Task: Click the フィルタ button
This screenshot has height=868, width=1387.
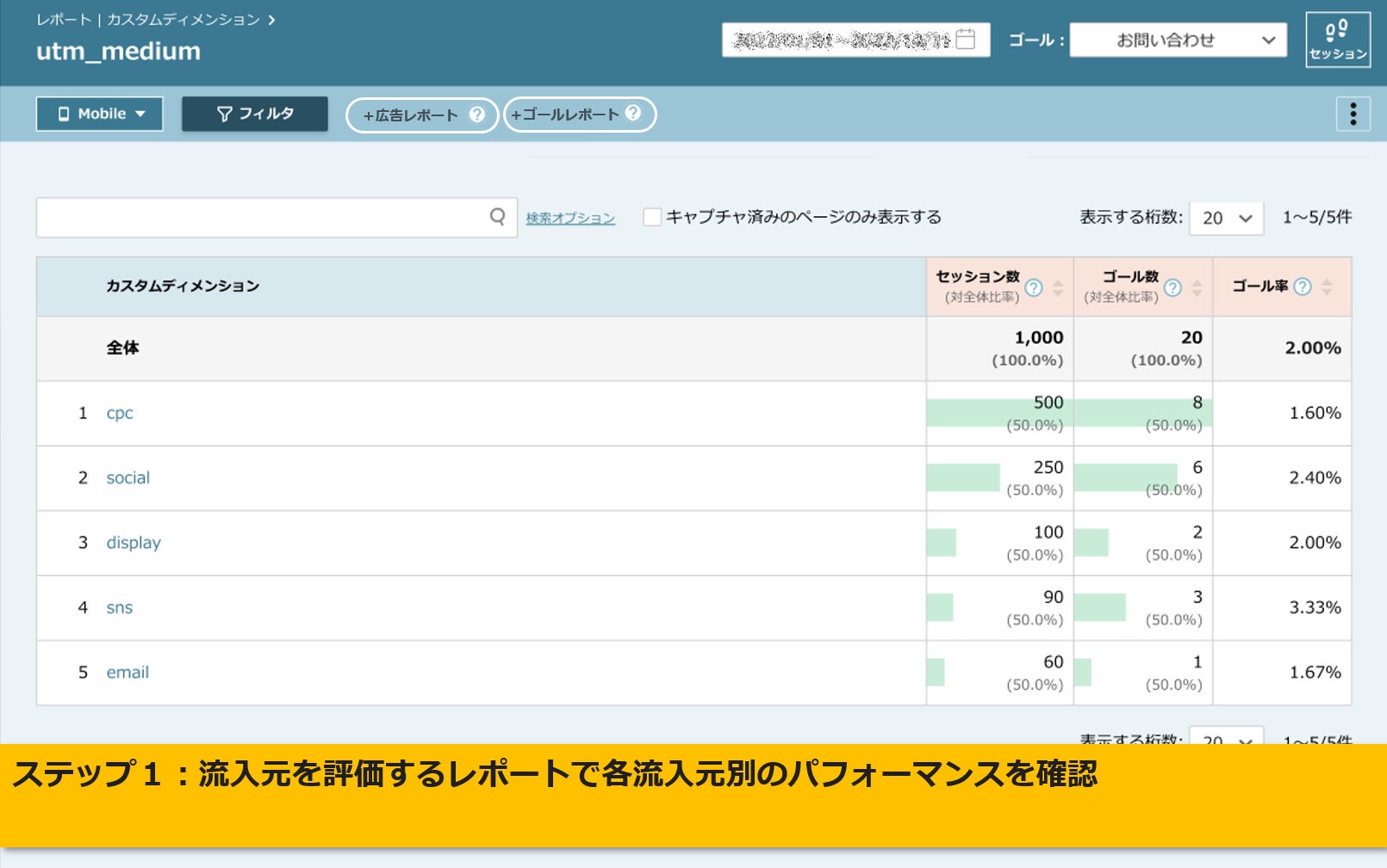Action: click(255, 114)
